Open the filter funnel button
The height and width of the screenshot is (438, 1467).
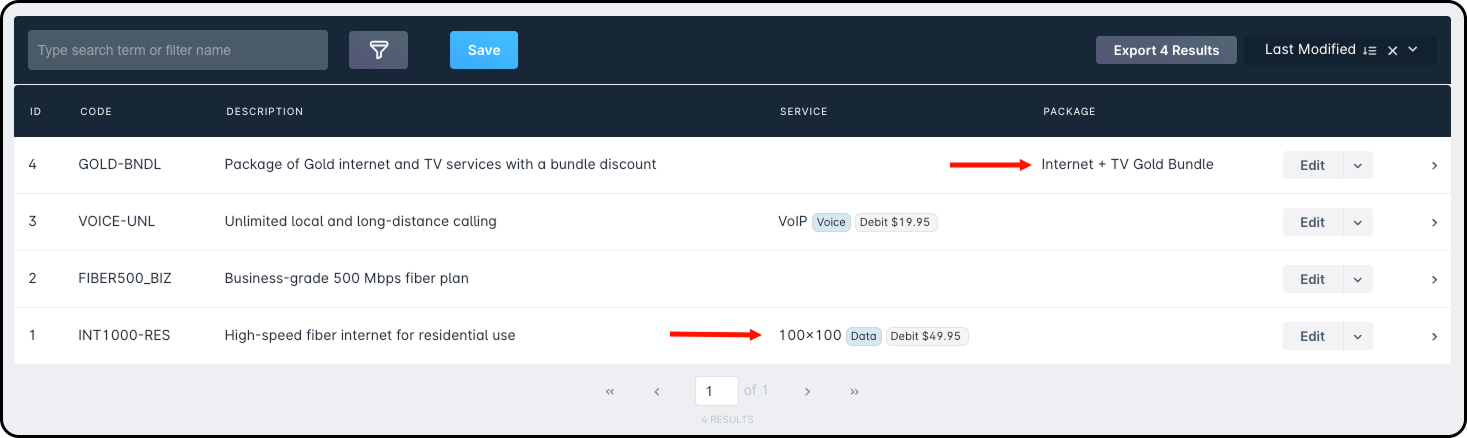[378, 50]
